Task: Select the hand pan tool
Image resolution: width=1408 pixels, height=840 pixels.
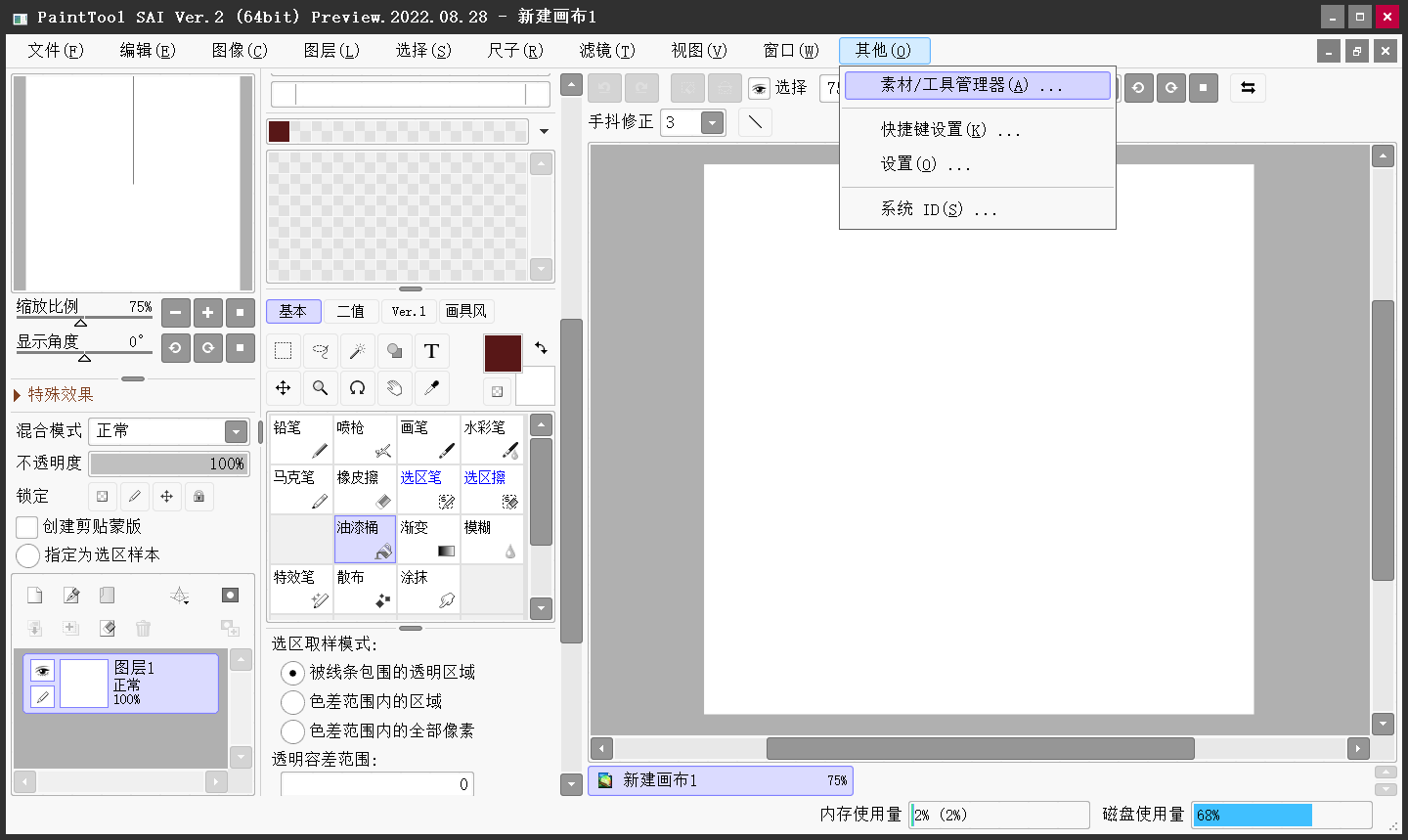Action: point(394,388)
